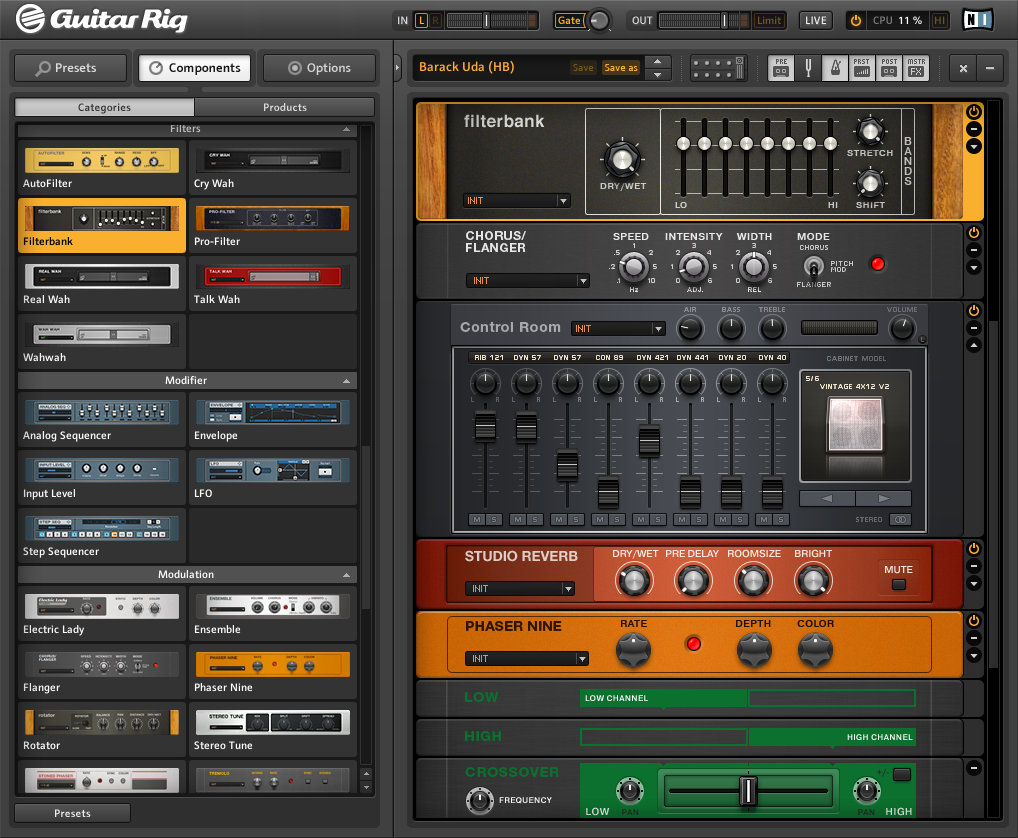1018x838 pixels.
Task: Select the Ensemble modulation component
Action: [273, 613]
